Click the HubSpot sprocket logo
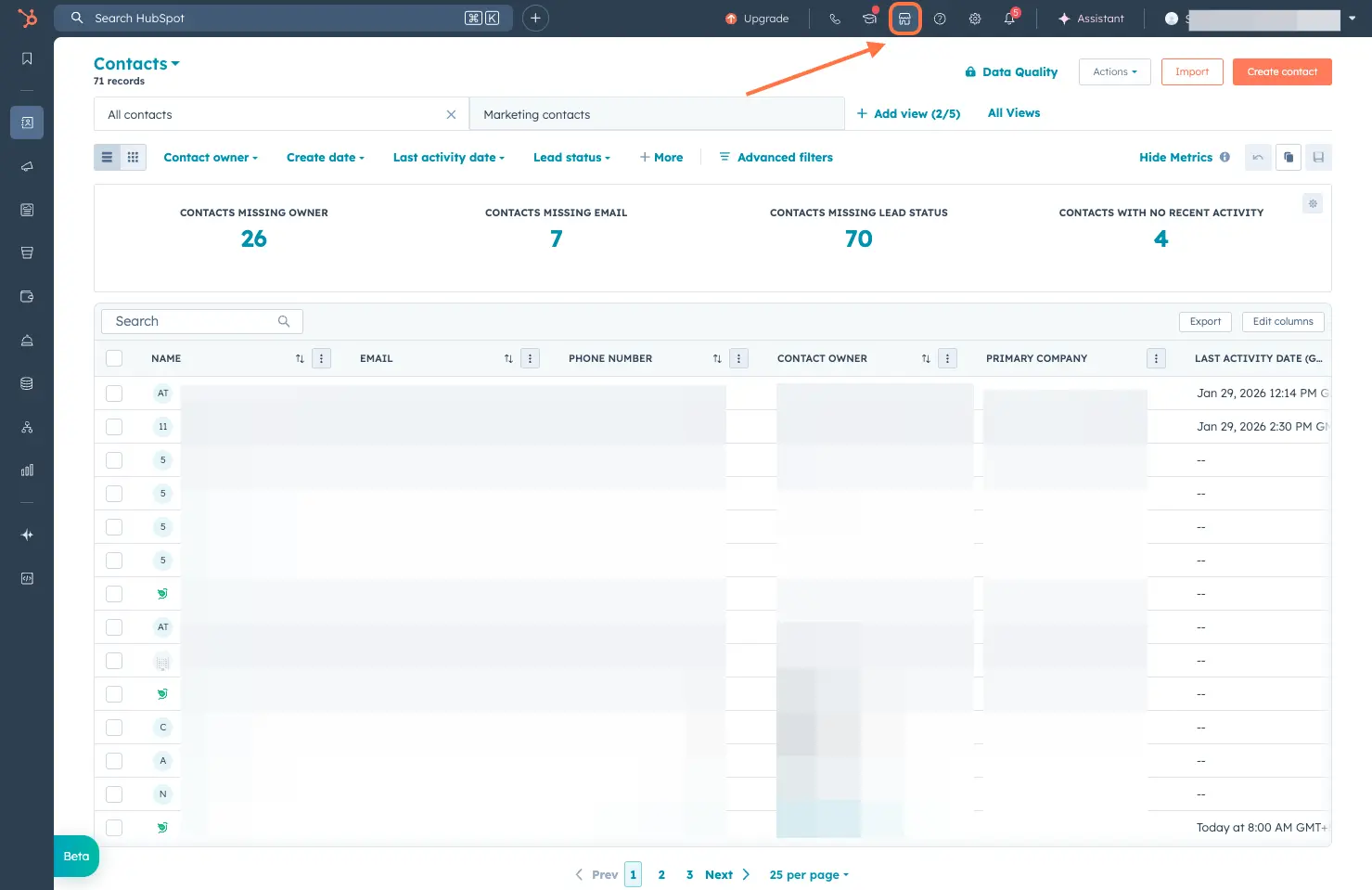This screenshot has height=890, width=1372. [27, 18]
